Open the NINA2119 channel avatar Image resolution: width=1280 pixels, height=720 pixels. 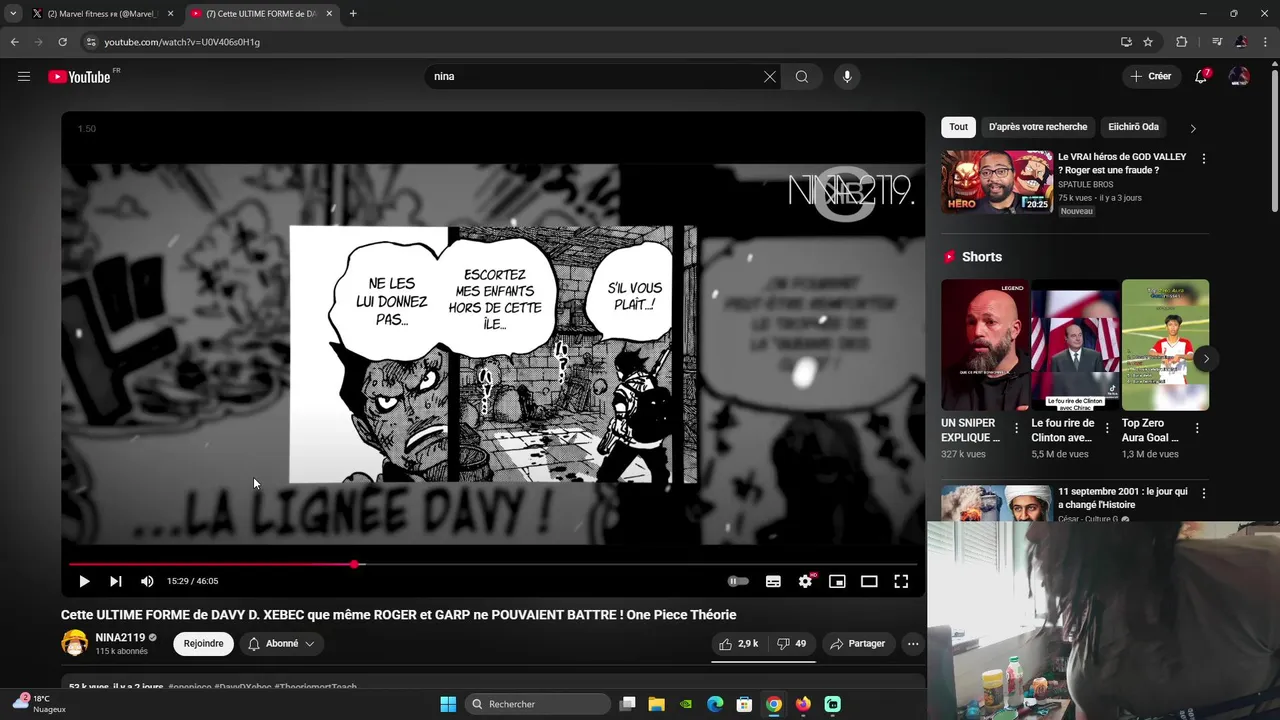click(75, 644)
